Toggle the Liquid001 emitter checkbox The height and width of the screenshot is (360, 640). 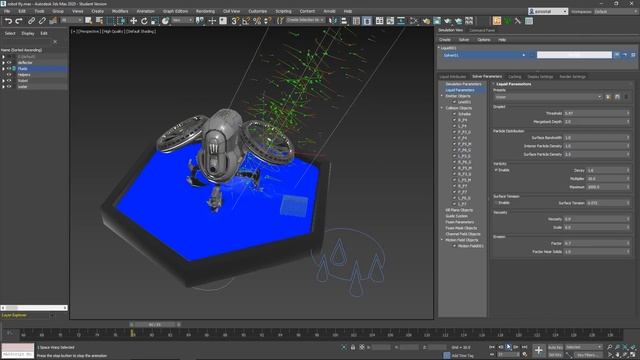(454, 102)
